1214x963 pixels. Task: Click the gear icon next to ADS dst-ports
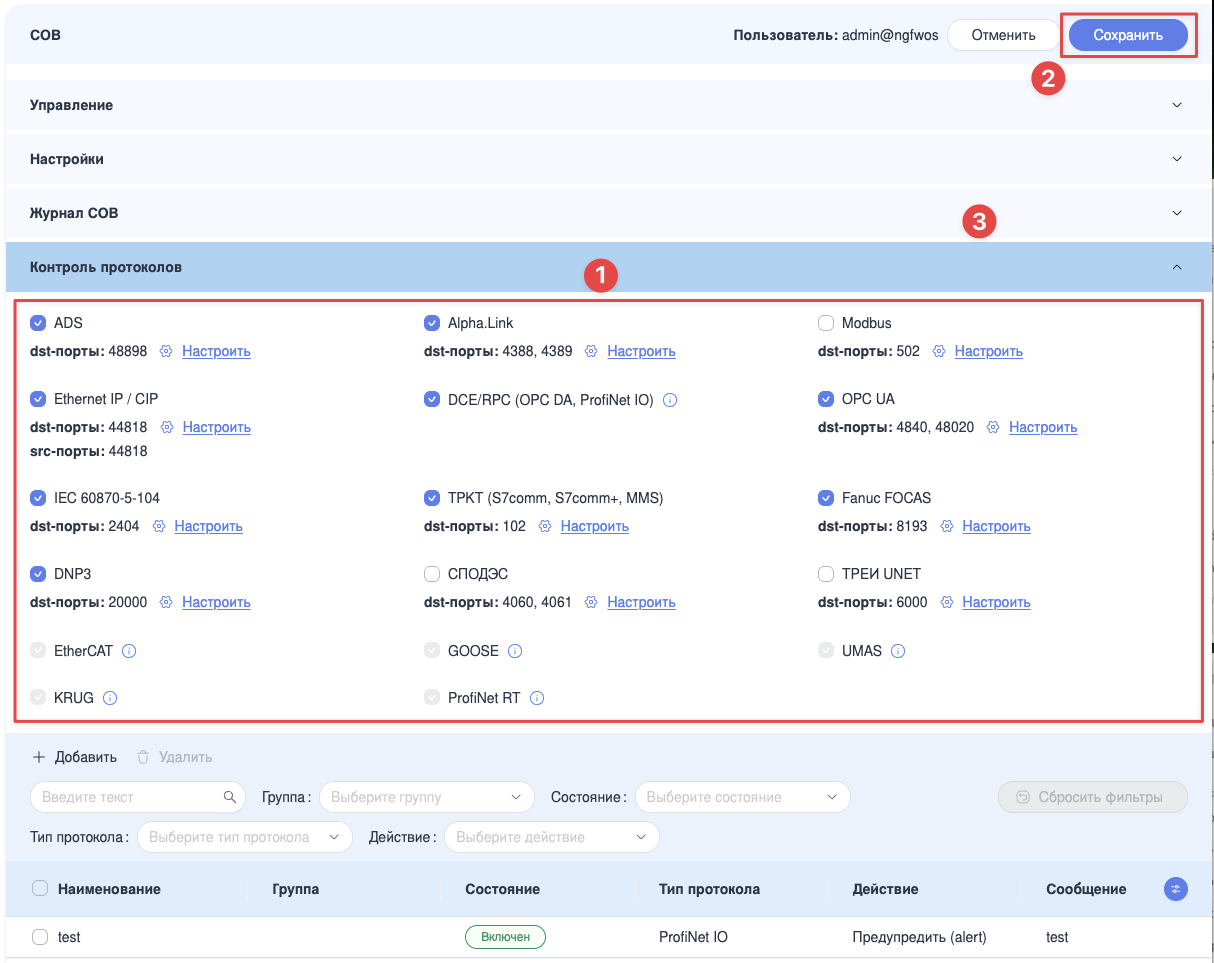click(167, 352)
